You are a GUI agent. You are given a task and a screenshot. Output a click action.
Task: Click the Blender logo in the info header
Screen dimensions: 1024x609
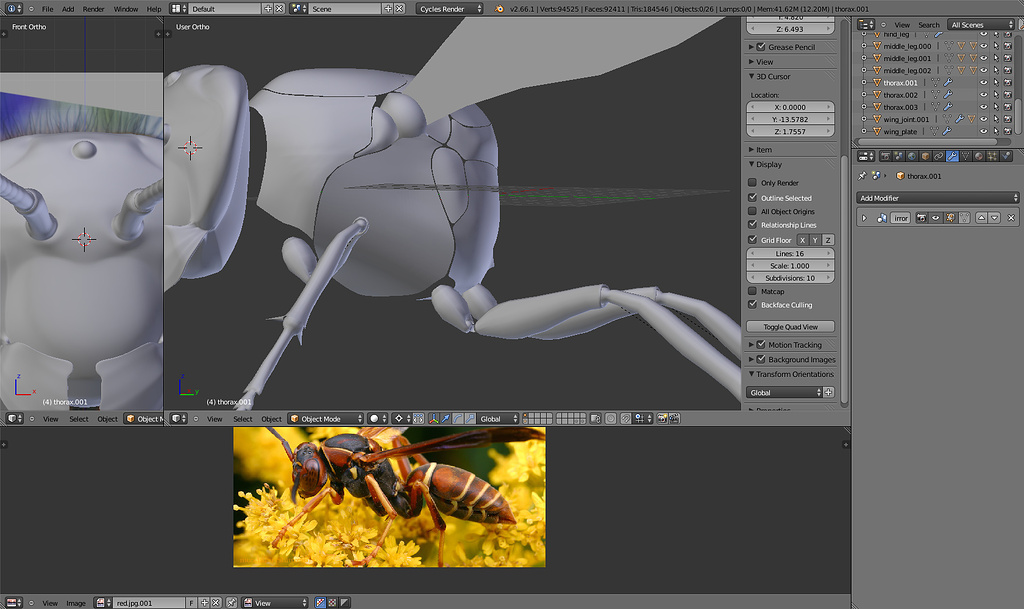pyautogui.click(x=500, y=8)
